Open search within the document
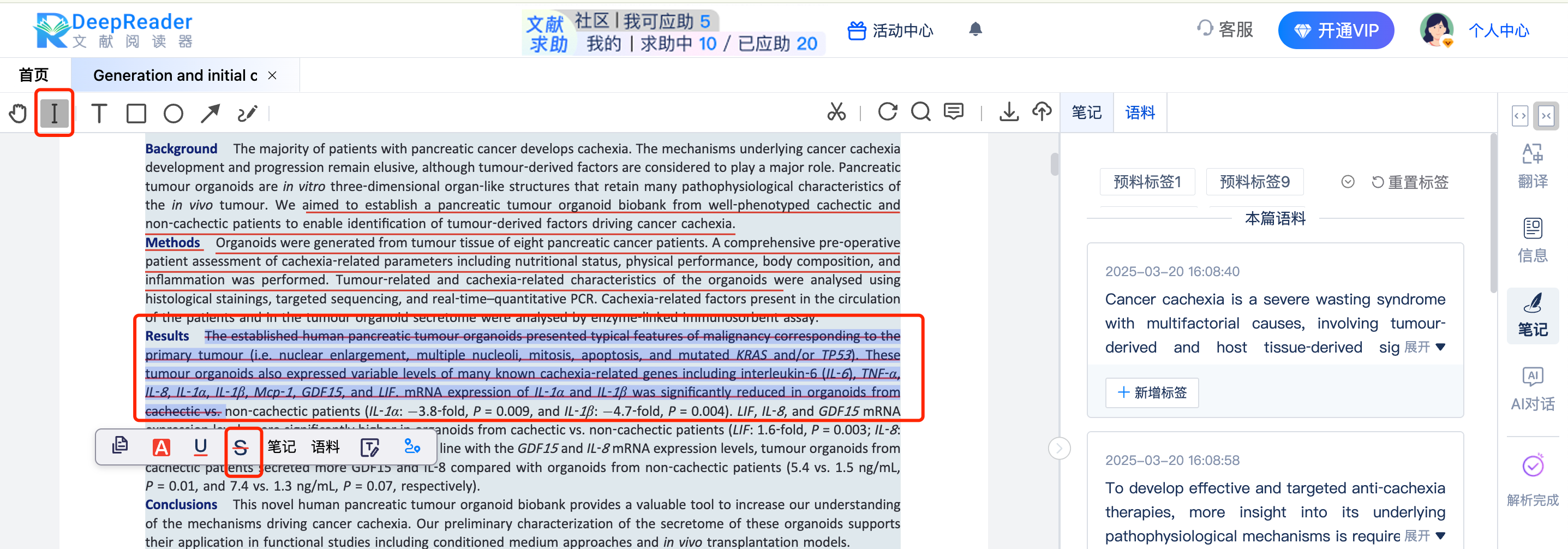This screenshot has height=549, width=1568. tap(920, 112)
